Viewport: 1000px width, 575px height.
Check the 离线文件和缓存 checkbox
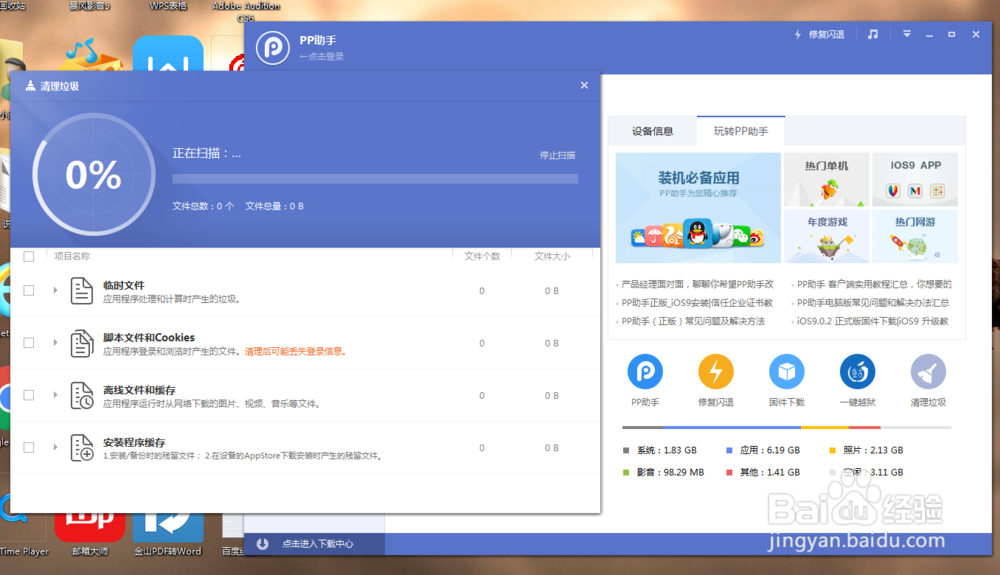tap(29, 395)
